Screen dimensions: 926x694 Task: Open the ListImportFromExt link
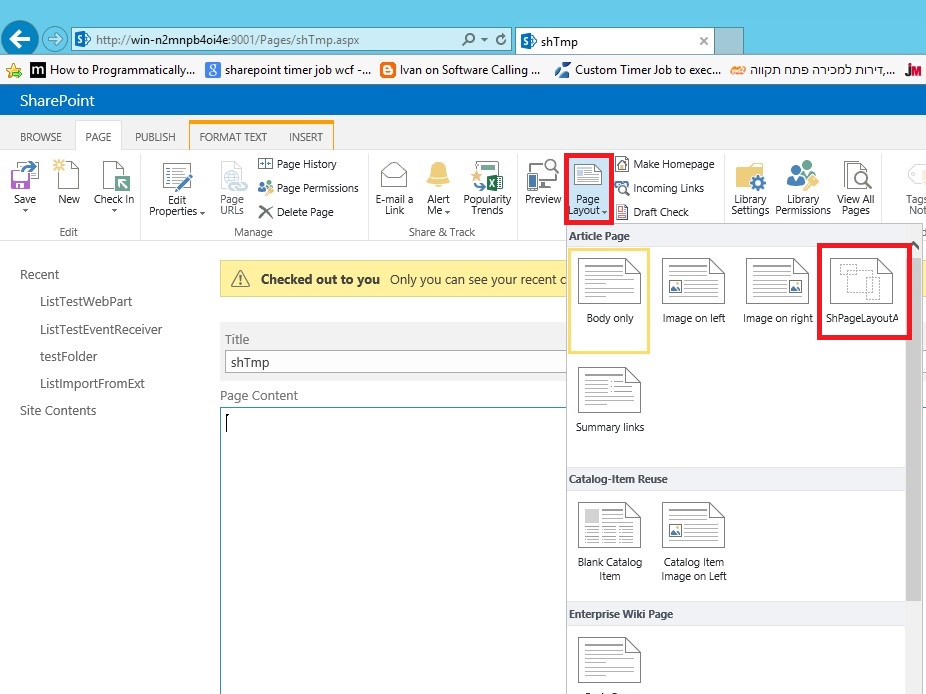coord(92,383)
